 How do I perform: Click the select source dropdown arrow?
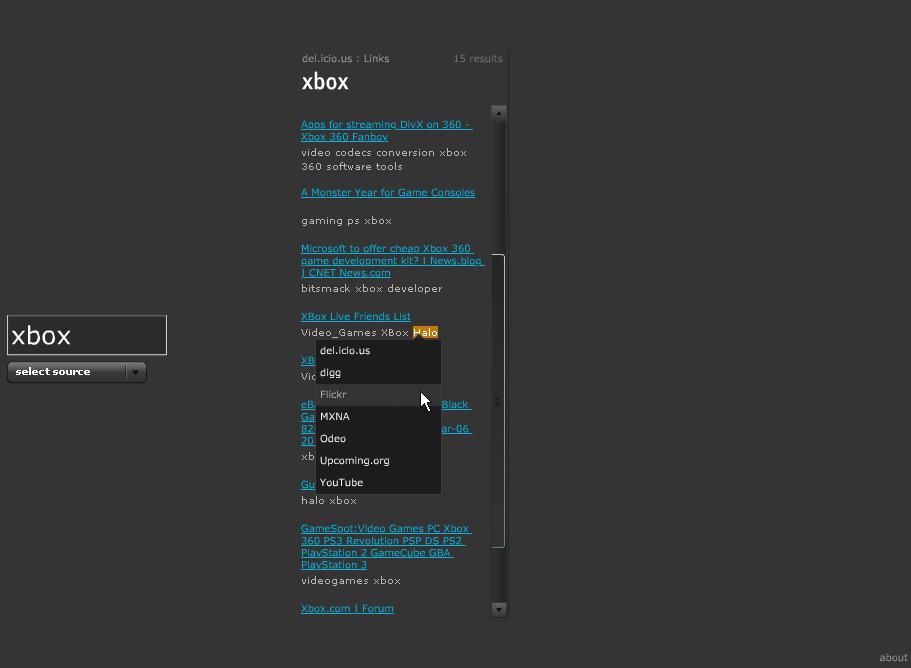click(x=136, y=372)
